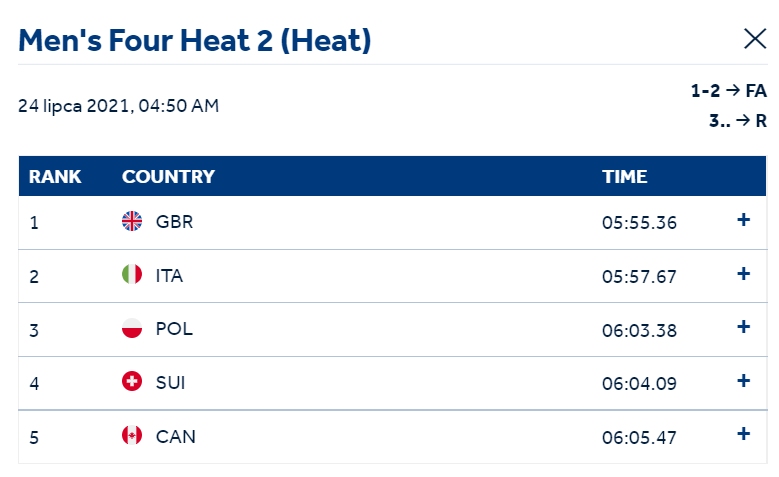Click the COUNTRY column header

(168, 176)
